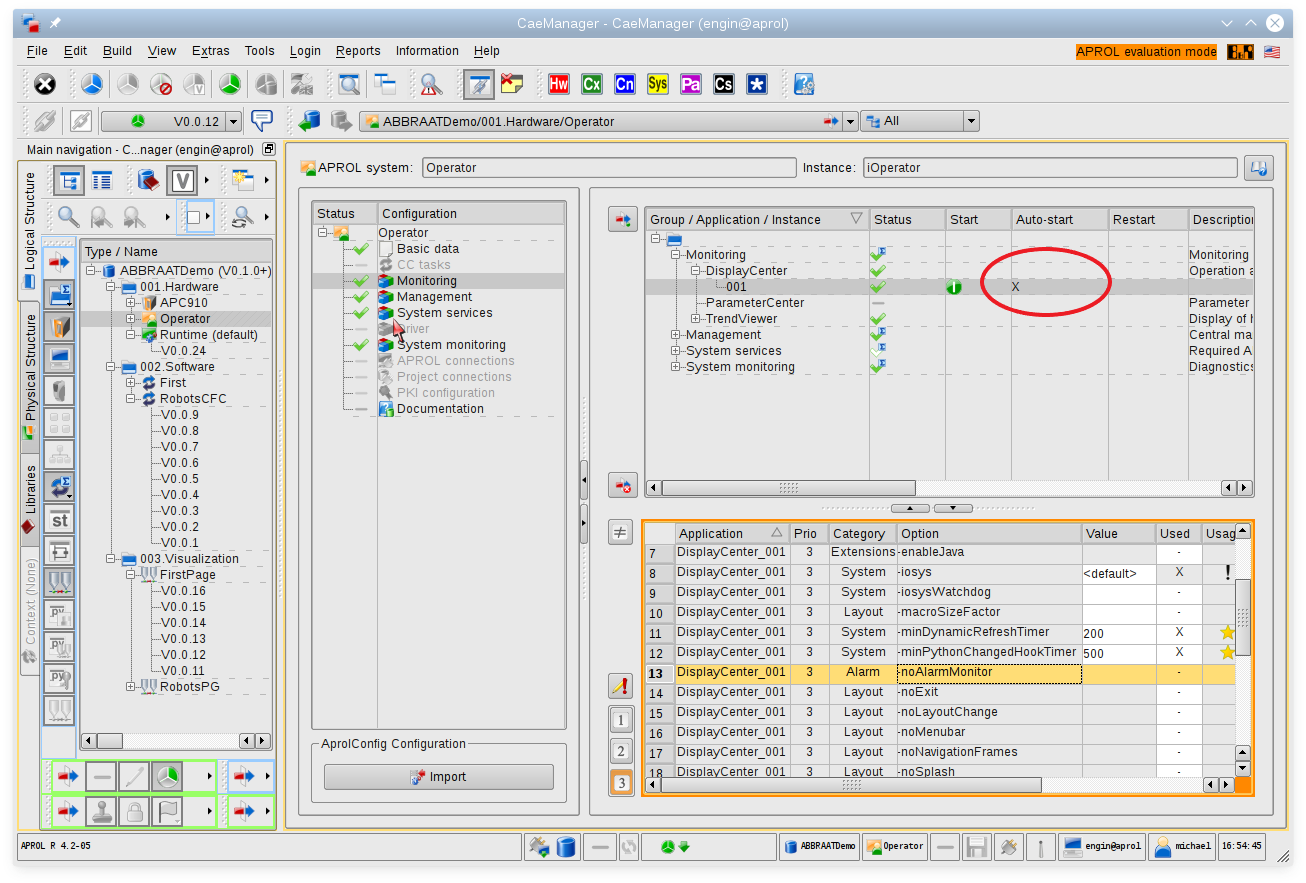Switch to the Libraries tab
1306x883 pixels.
click(30, 500)
